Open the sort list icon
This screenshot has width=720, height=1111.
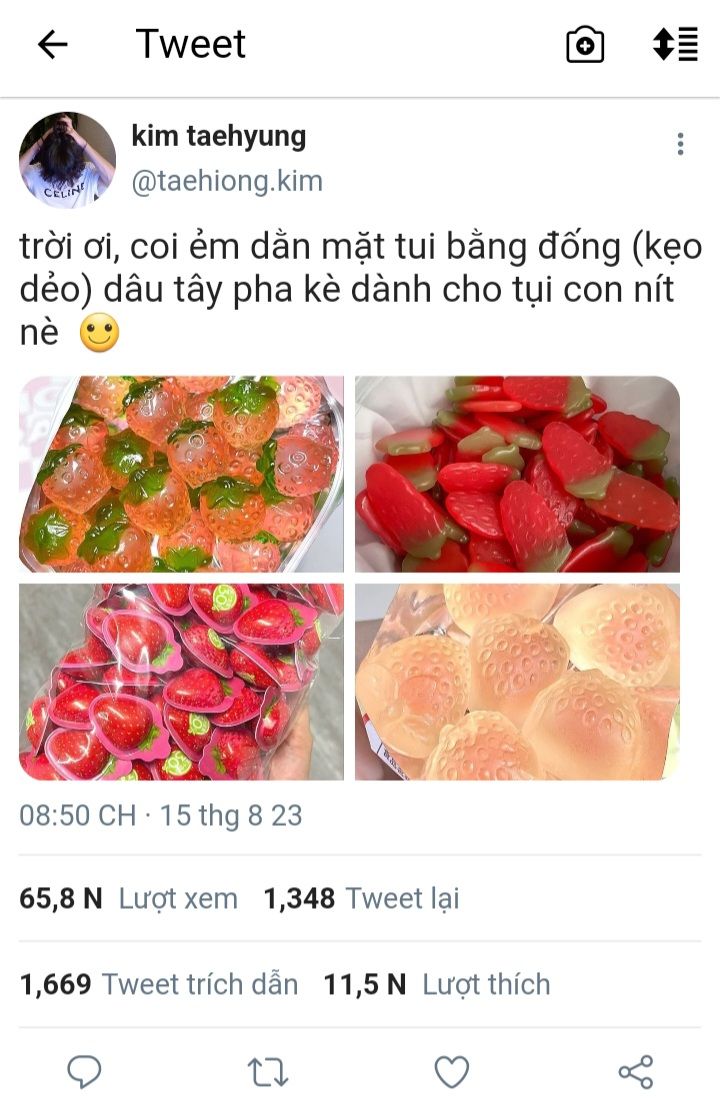click(675, 44)
